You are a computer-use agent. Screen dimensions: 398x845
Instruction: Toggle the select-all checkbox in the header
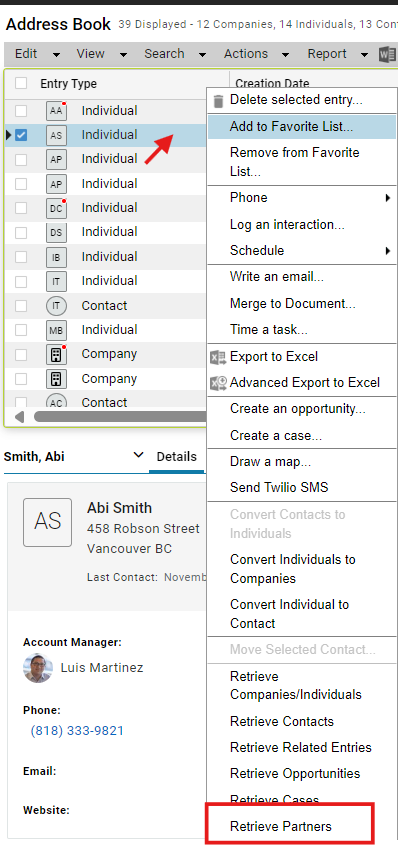point(21,84)
